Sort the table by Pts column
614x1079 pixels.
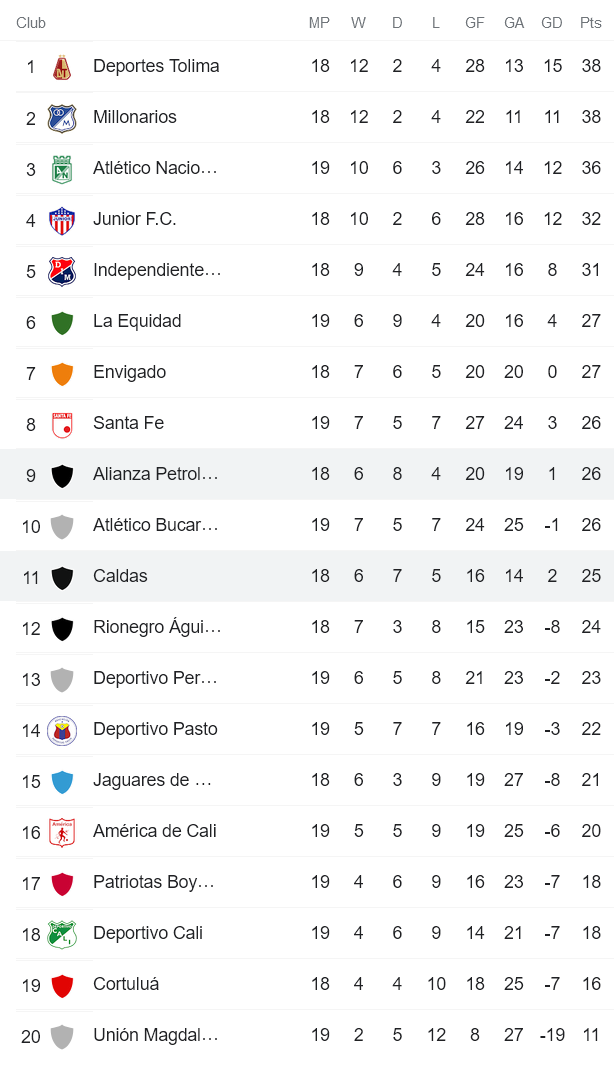pyautogui.click(x=591, y=22)
